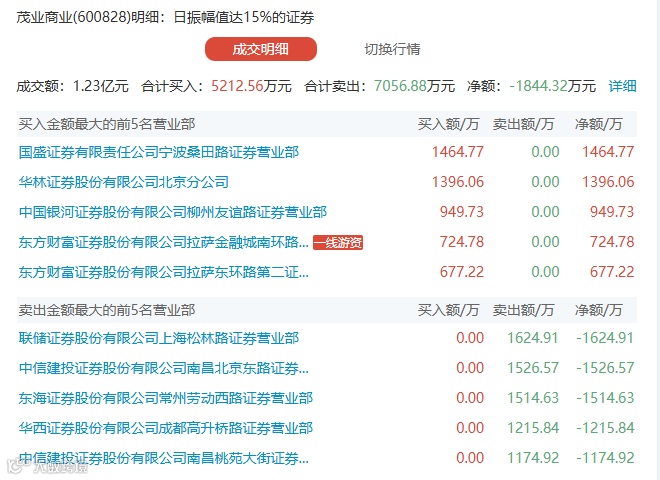Image resolution: width=660 pixels, height=480 pixels.
Task: Open 中信建投证券南昌桃苑大街 link
Action: pyautogui.click(x=164, y=458)
